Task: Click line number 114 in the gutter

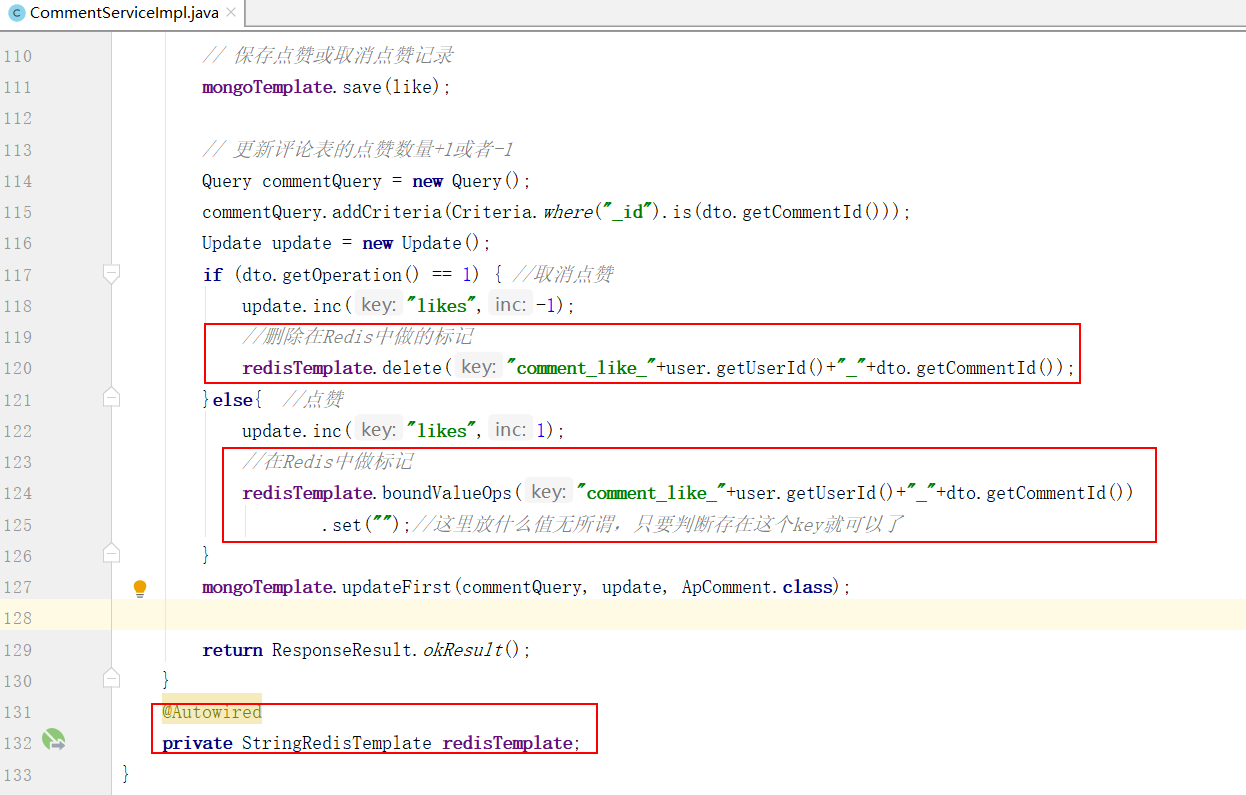Action: 17,181
